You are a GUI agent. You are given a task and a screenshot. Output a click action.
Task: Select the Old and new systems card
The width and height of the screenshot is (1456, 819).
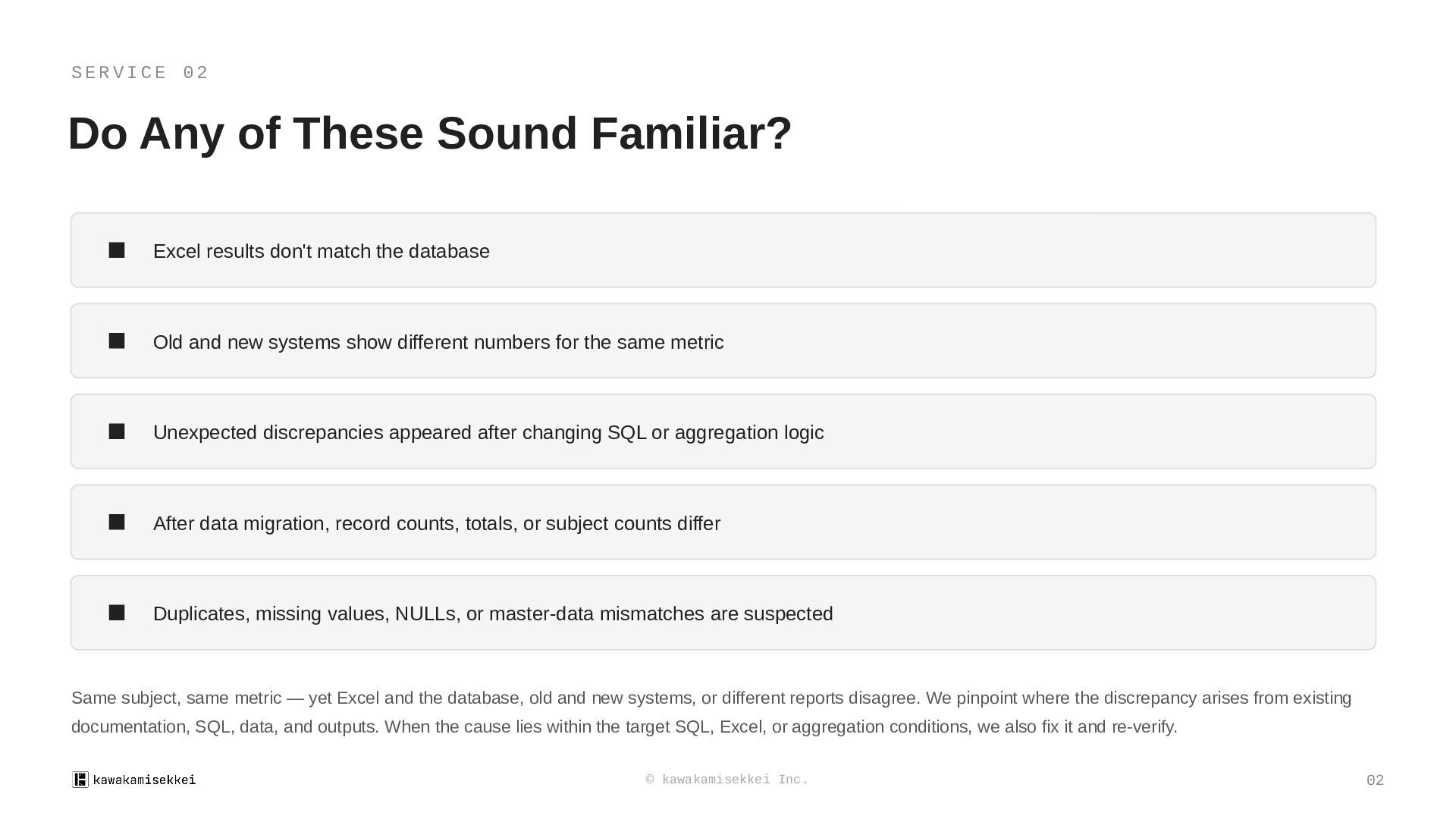pos(723,341)
